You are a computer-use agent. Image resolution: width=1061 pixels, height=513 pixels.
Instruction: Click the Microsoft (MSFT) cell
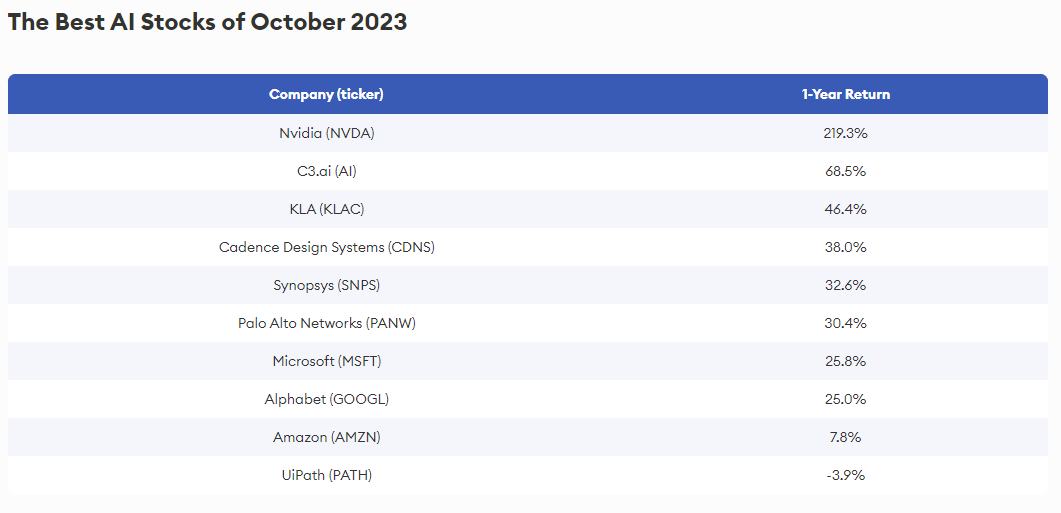[x=327, y=361]
